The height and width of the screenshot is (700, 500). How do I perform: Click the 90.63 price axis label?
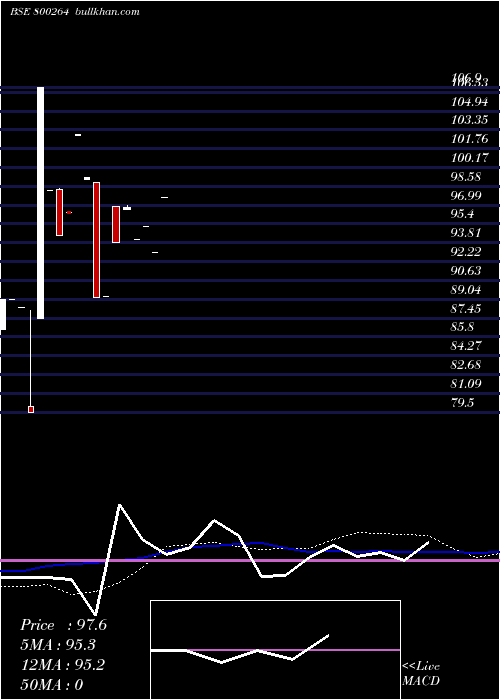click(466, 271)
